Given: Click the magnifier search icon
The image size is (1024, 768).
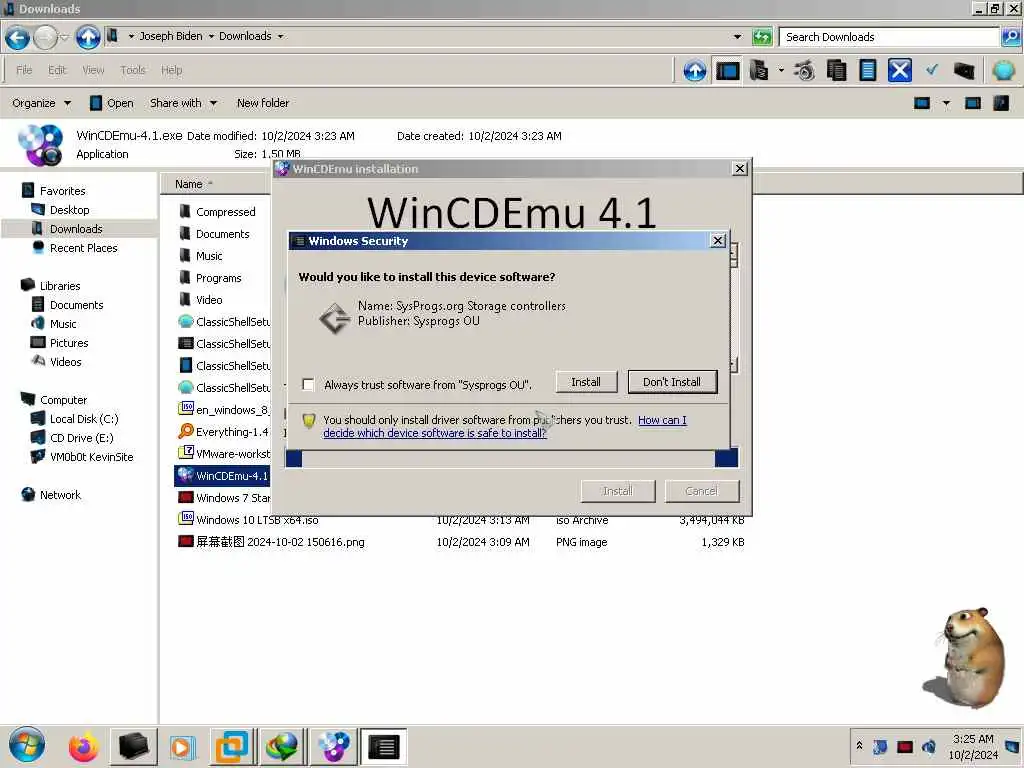Looking at the screenshot, I should 1010,37.
